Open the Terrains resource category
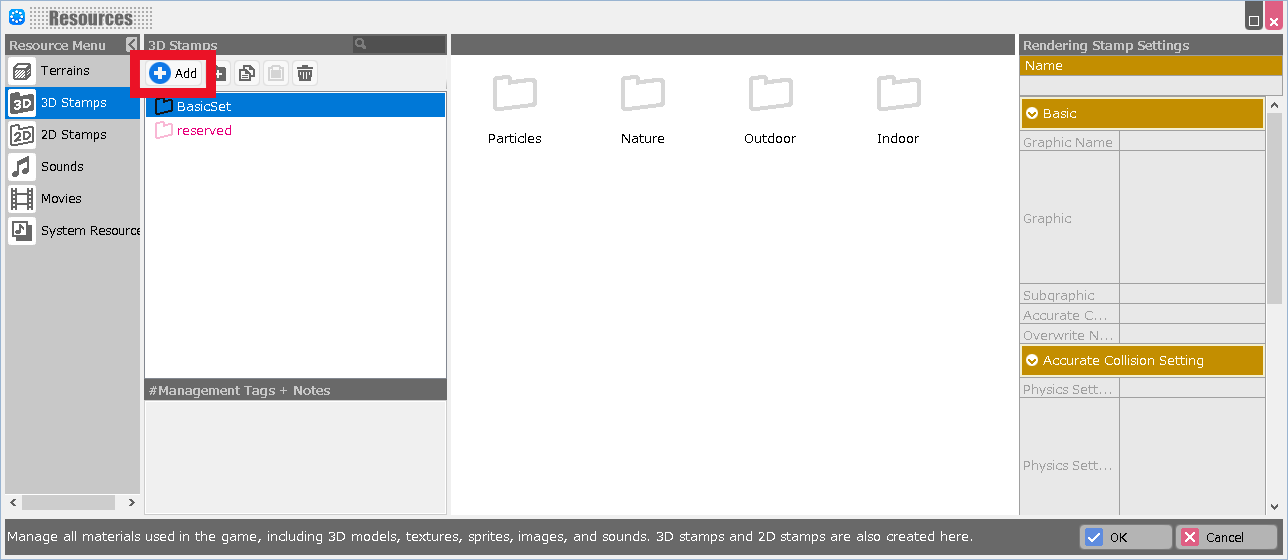The width and height of the screenshot is (1288, 560). pyautogui.click(x=64, y=71)
